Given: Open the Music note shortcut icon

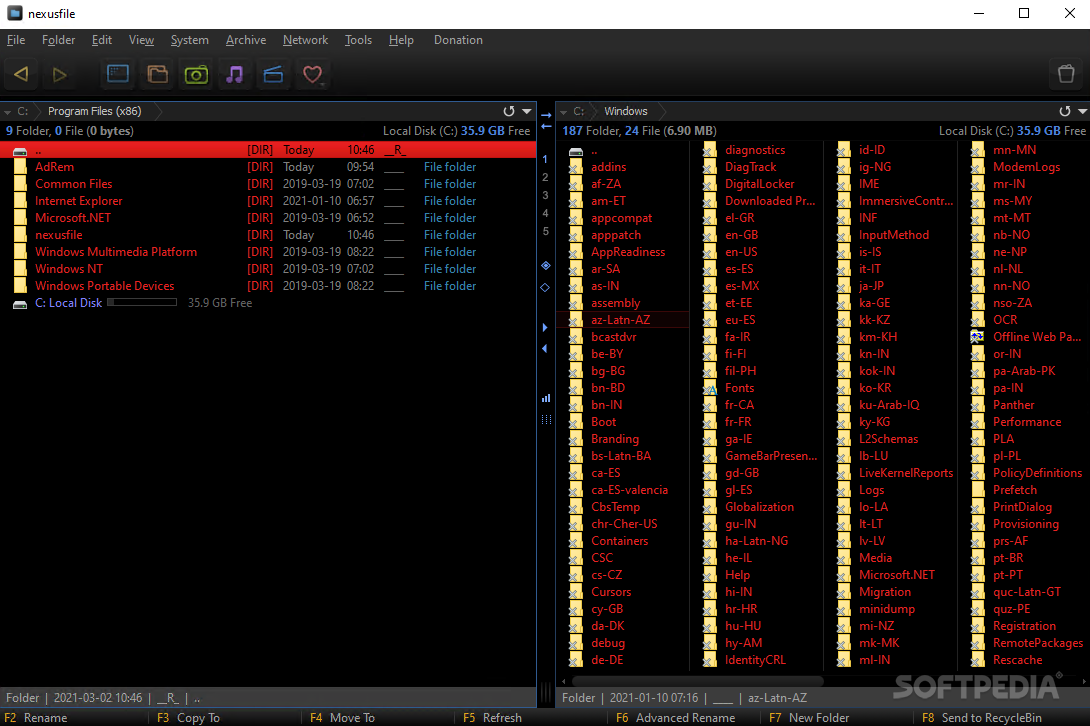Looking at the screenshot, I should [x=235, y=74].
